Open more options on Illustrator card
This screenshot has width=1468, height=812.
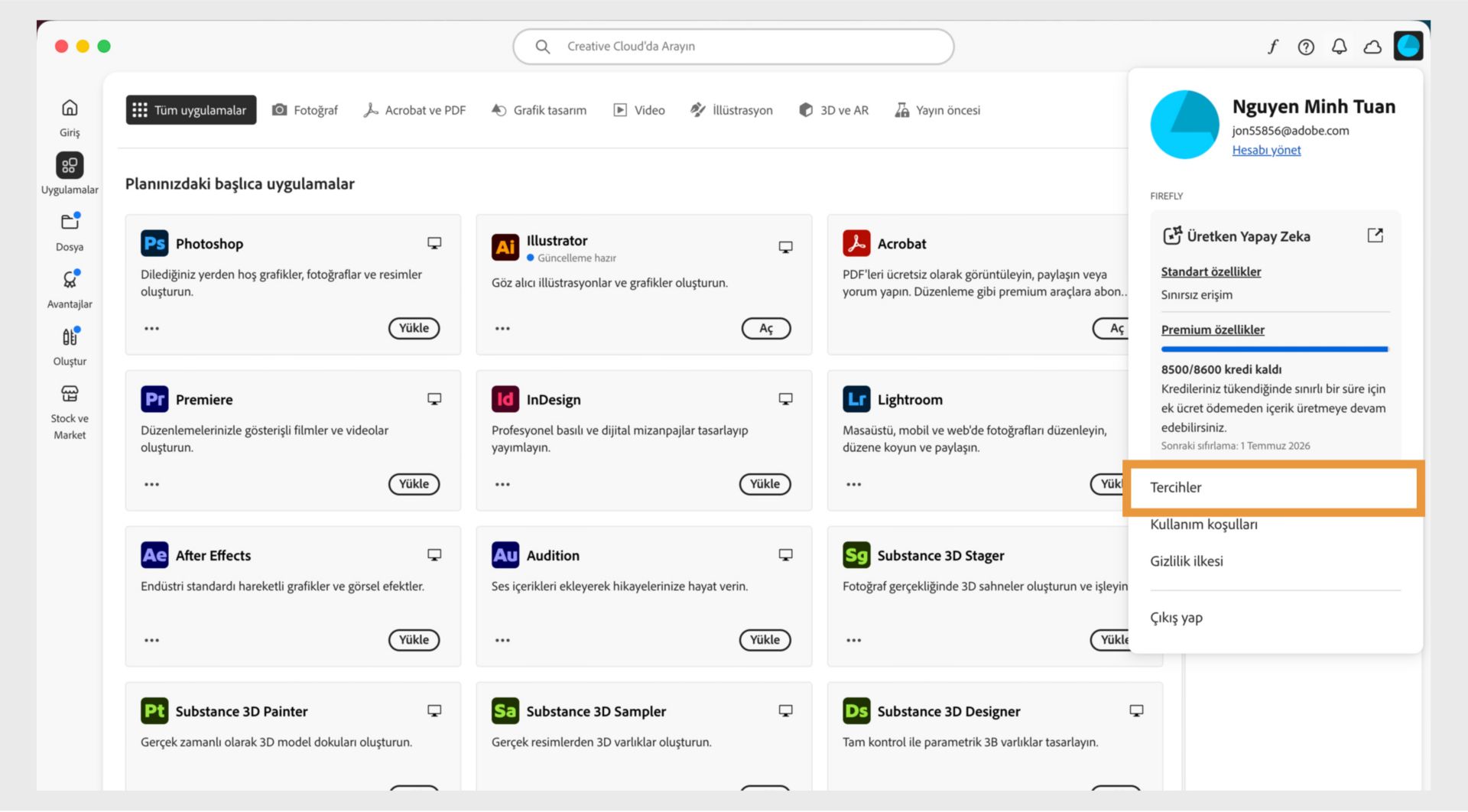(x=502, y=329)
